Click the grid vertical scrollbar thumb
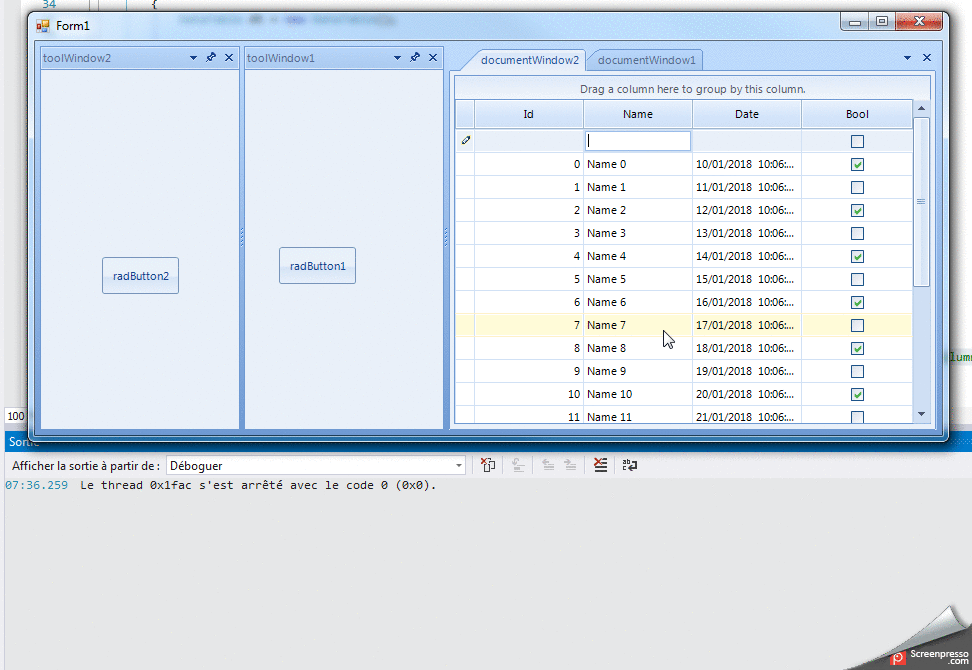 [x=921, y=201]
